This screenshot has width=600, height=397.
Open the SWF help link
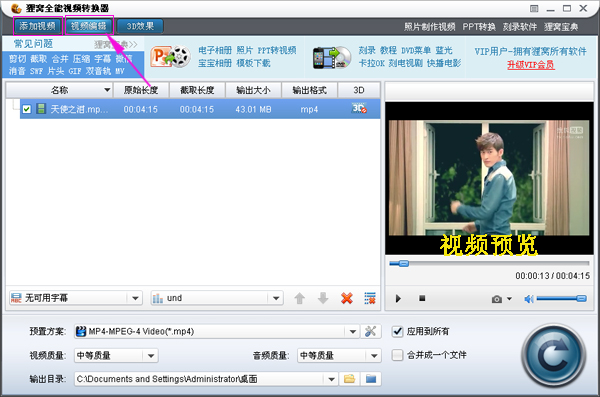click(36, 71)
